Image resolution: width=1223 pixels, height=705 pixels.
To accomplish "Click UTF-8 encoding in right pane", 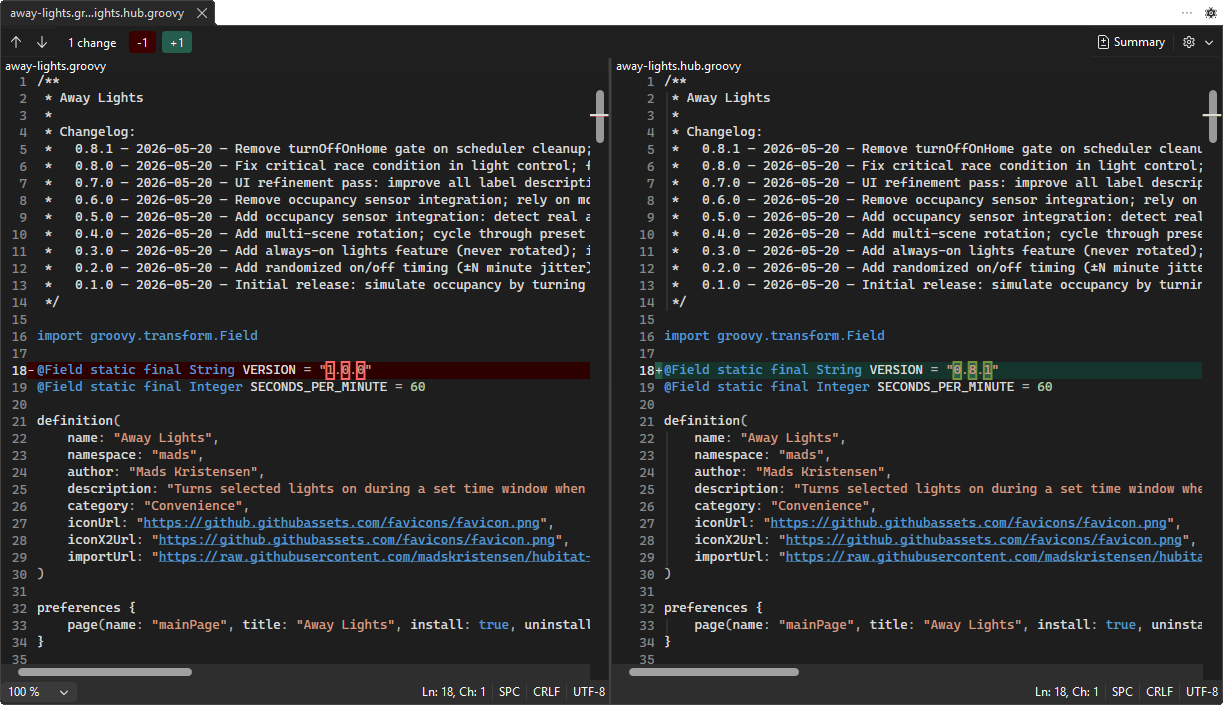I will [x=1202, y=692].
